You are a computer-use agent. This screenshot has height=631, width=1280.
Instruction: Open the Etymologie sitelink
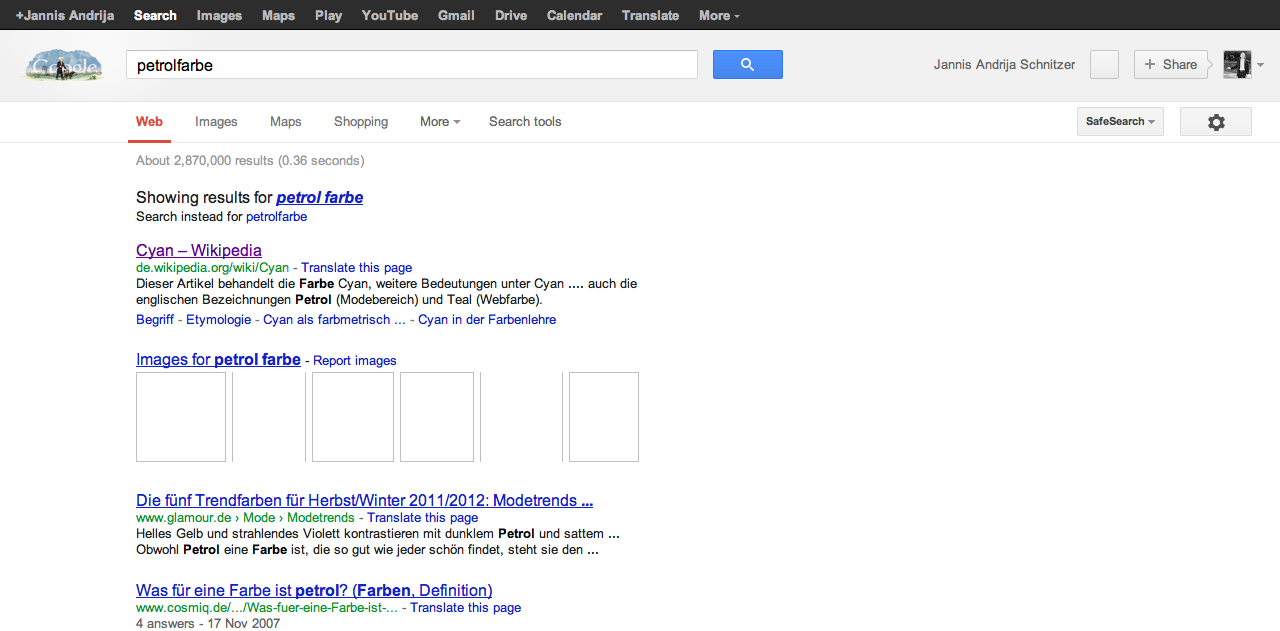[218, 320]
